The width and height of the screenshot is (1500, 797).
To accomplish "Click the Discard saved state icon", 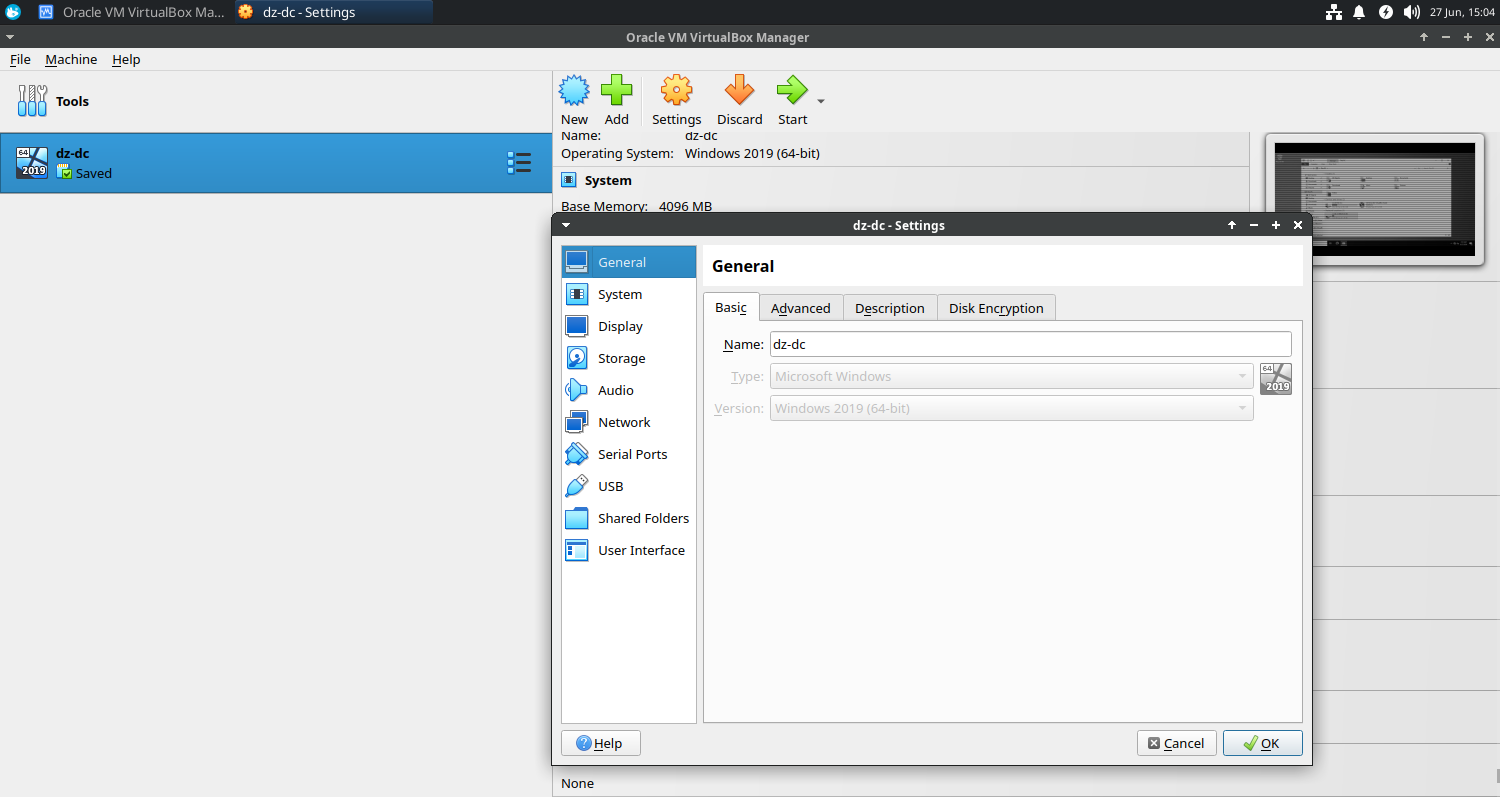I will 739,91.
